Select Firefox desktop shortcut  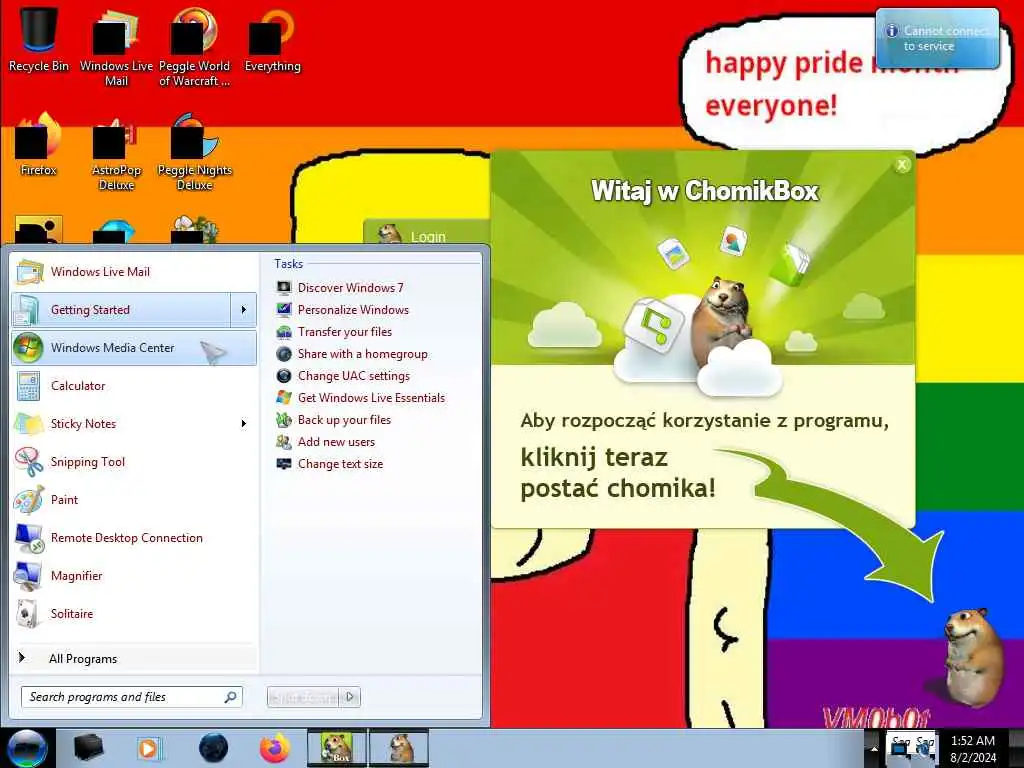tap(39, 144)
